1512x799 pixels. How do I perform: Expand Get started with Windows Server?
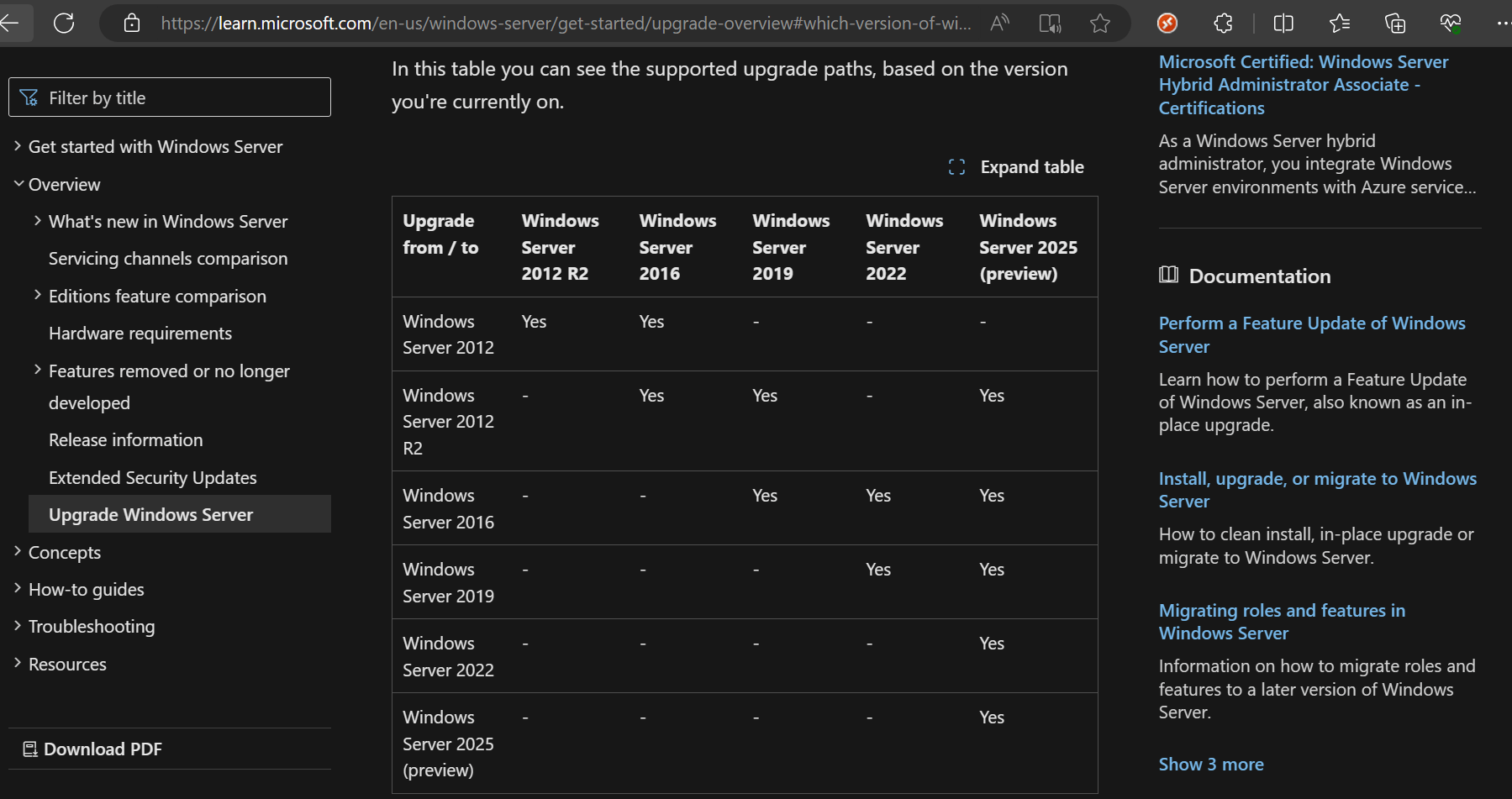click(x=18, y=147)
